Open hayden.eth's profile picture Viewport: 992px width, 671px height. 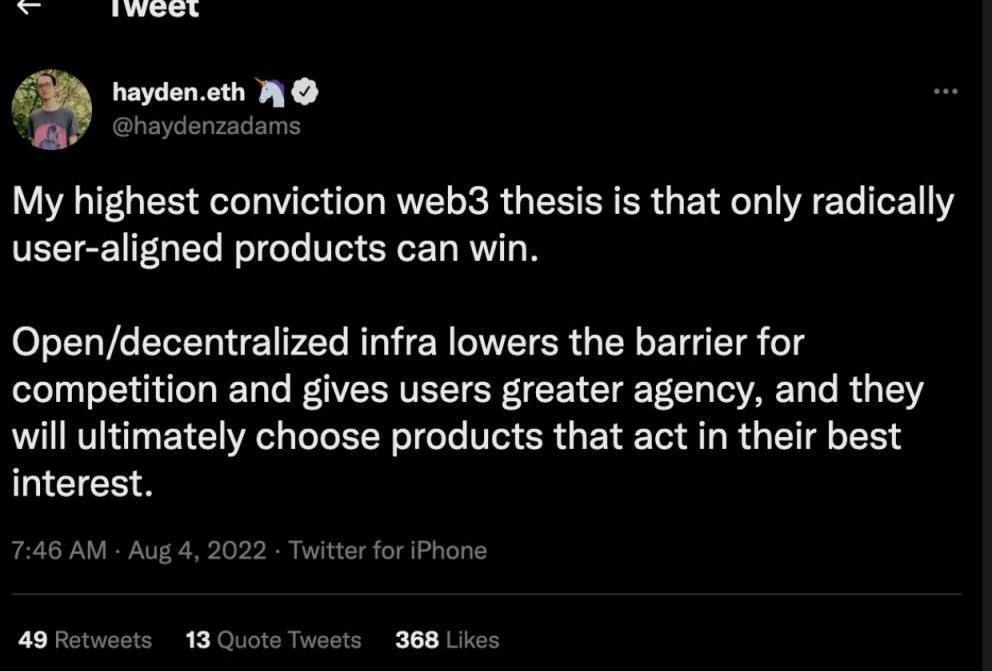[x=51, y=109]
